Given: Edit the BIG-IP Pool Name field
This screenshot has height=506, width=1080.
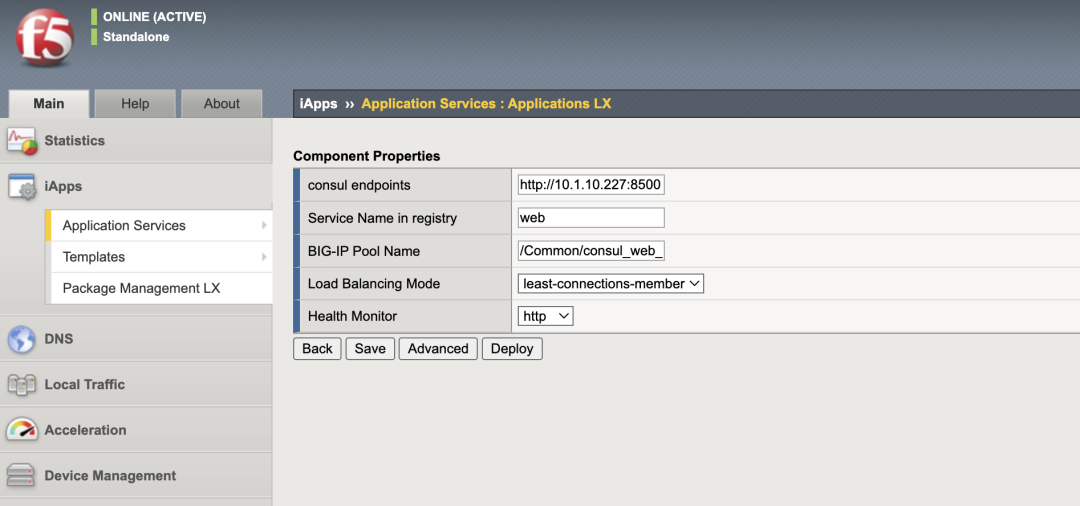Looking at the screenshot, I should (x=591, y=251).
